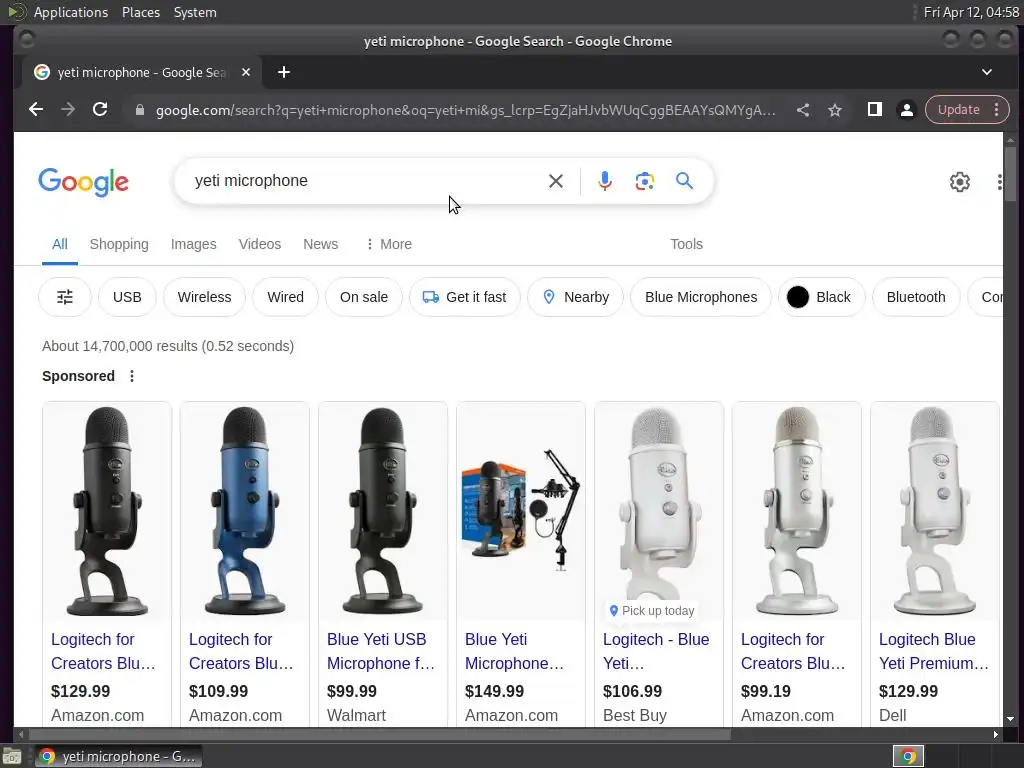
Task: Open the Blue Yeti USB Microphone Walmart link
Action: (381, 651)
